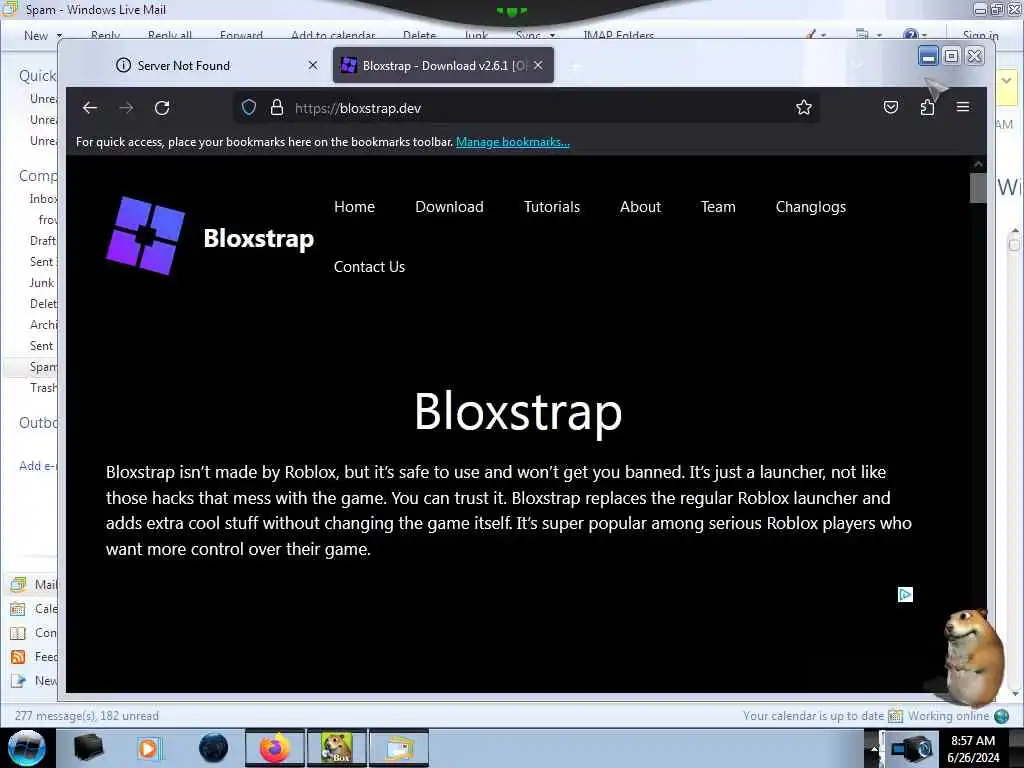This screenshot has width=1024, height=768.
Task: Open Windows Live Mail taskbar button
Action: point(399,748)
